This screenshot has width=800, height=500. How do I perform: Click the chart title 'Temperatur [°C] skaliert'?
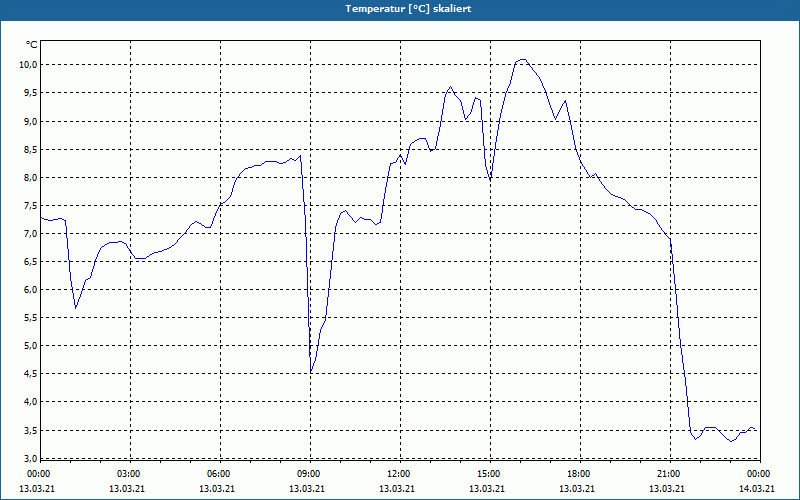point(408,9)
